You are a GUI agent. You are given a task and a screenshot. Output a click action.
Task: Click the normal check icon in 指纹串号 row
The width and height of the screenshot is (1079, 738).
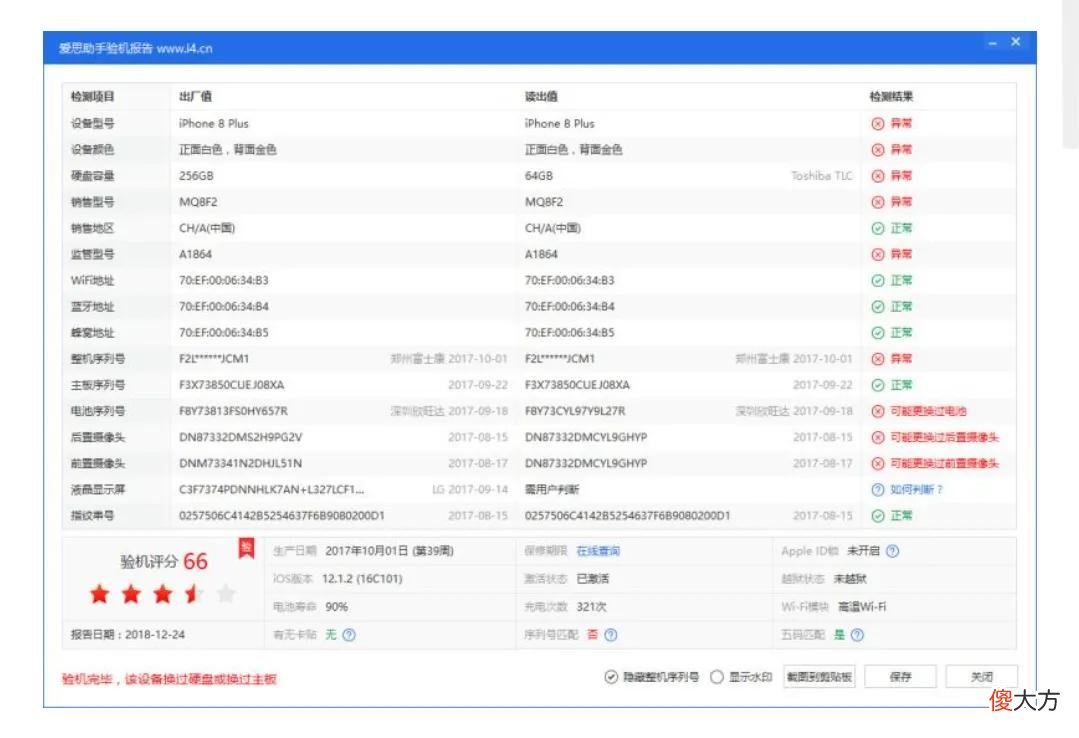click(877, 516)
